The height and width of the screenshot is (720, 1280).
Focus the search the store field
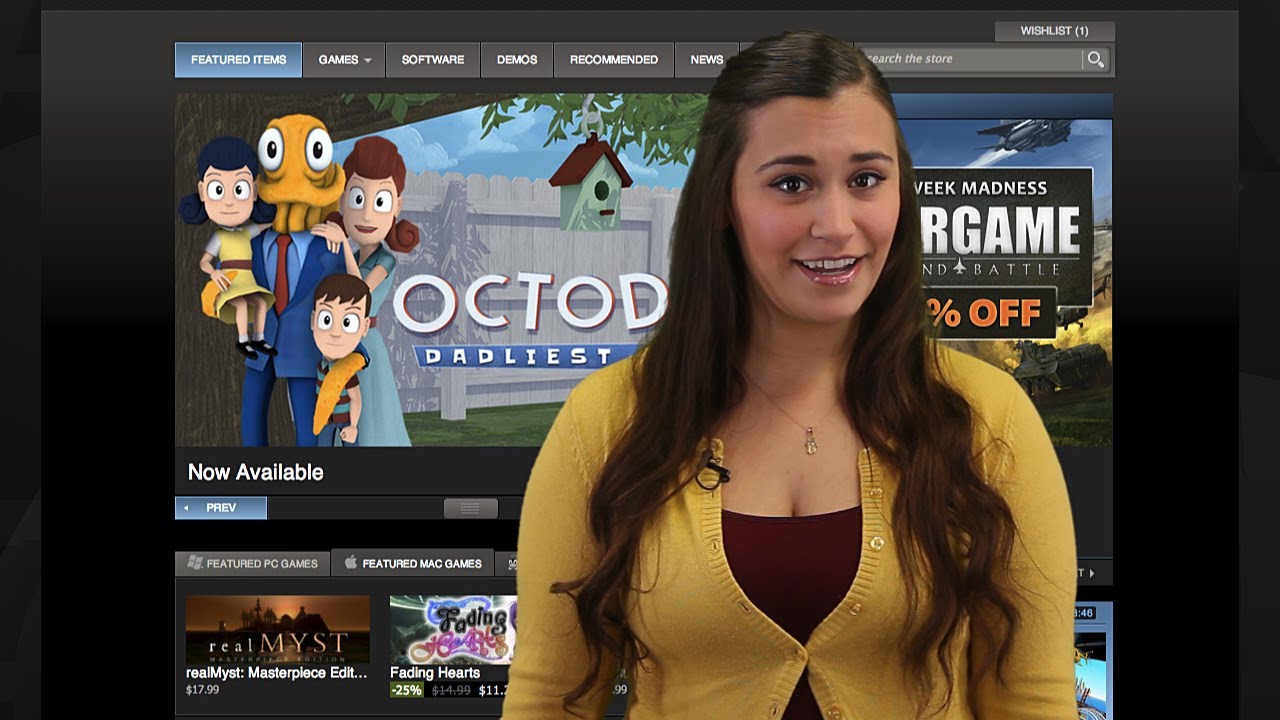(x=970, y=59)
